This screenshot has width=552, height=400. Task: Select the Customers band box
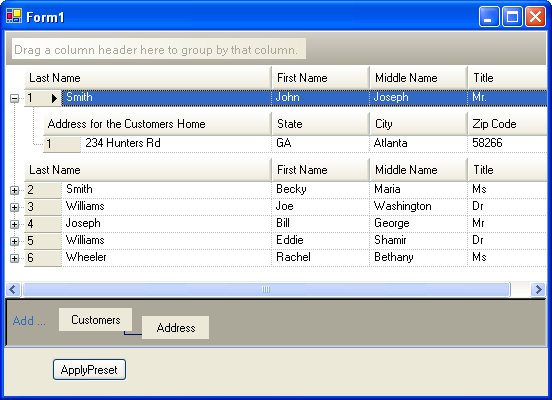pyautogui.click(x=95, y=320)
